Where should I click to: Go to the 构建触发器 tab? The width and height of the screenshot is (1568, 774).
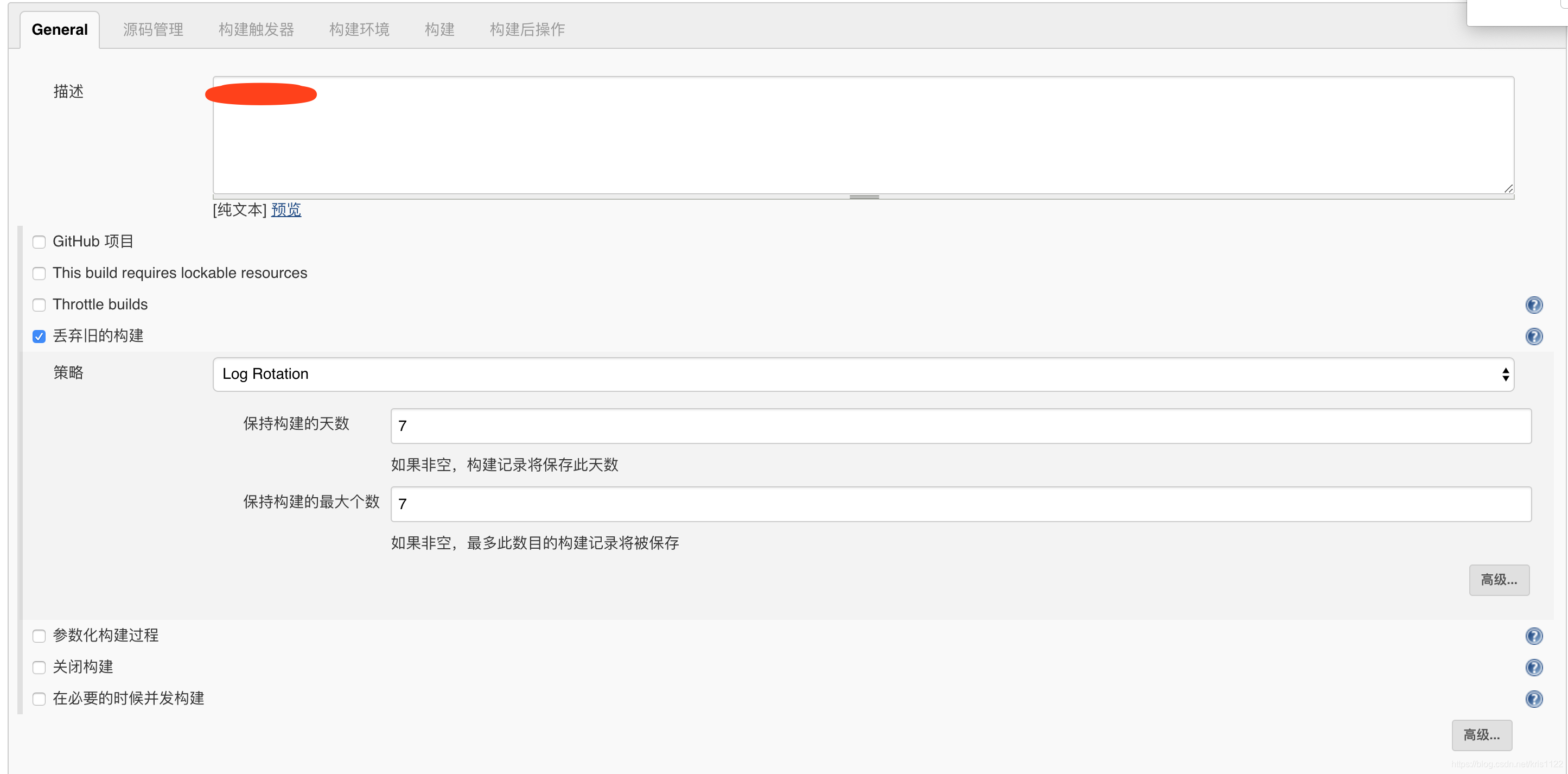[256, 29]
